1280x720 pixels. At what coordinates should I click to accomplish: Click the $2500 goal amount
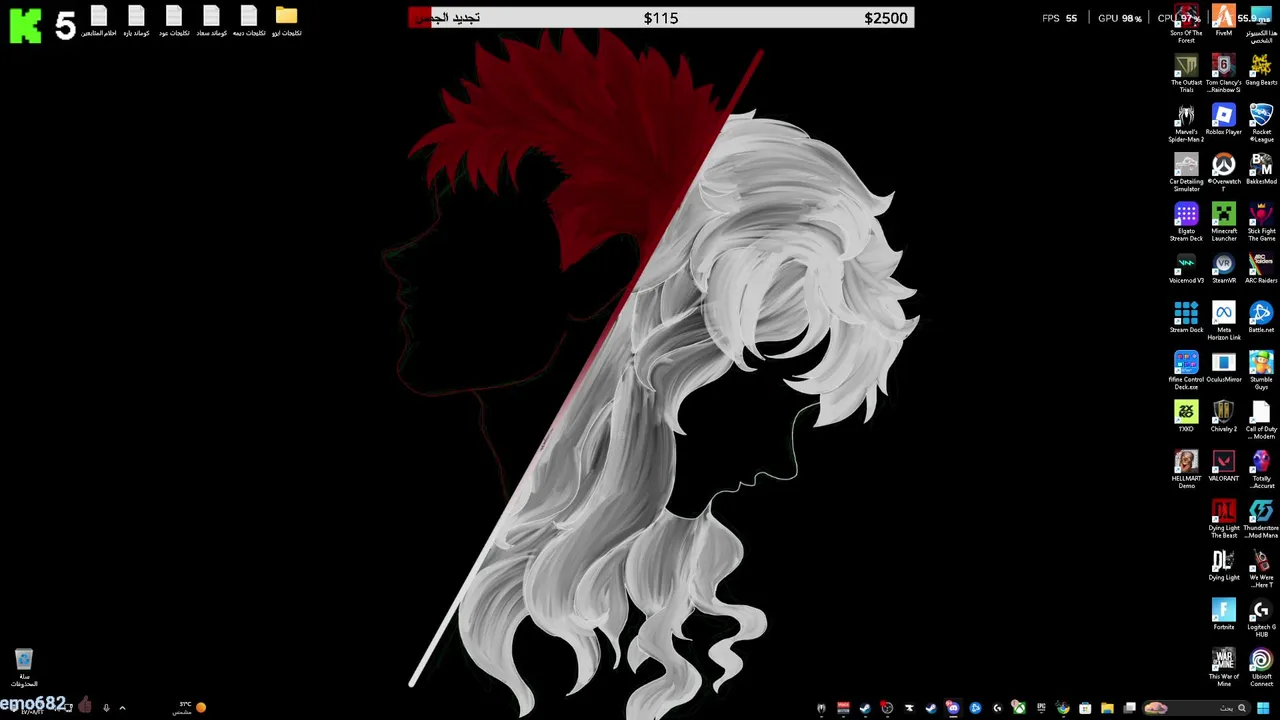click(886, 18)
